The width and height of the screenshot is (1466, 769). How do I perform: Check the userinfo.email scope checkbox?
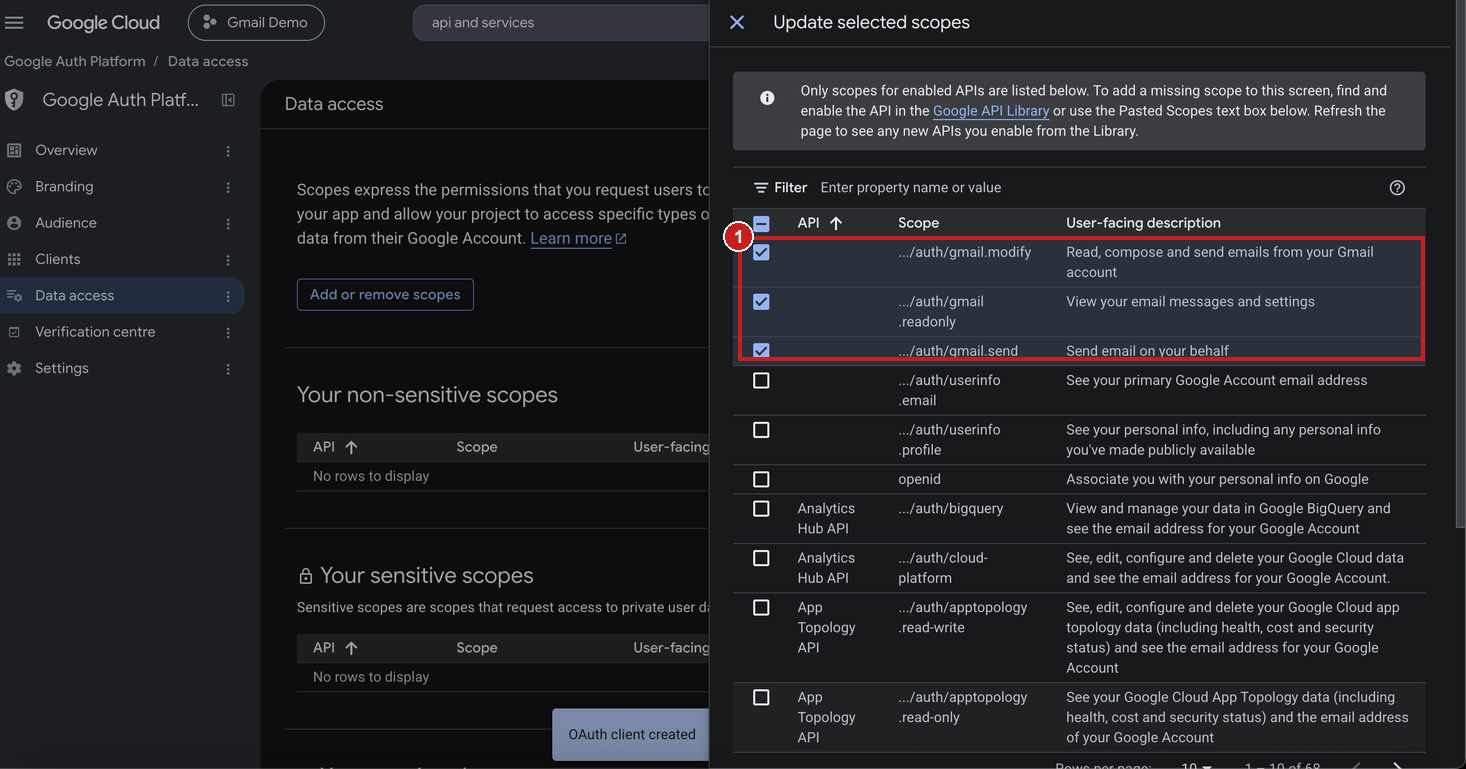[x=761, y=381]
